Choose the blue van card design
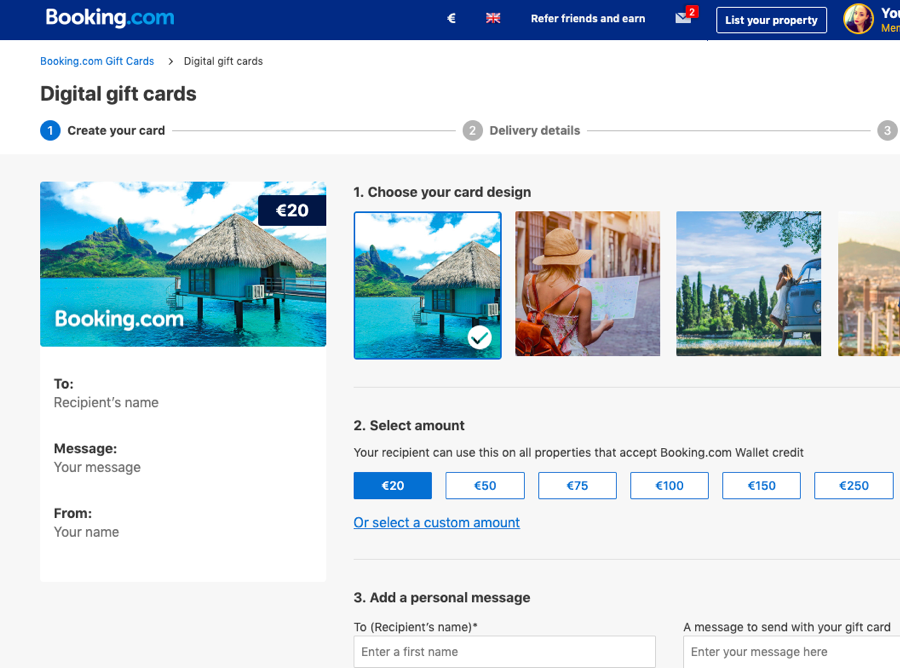The width and height of the screenshot is (900, 668). click(748, 283)
